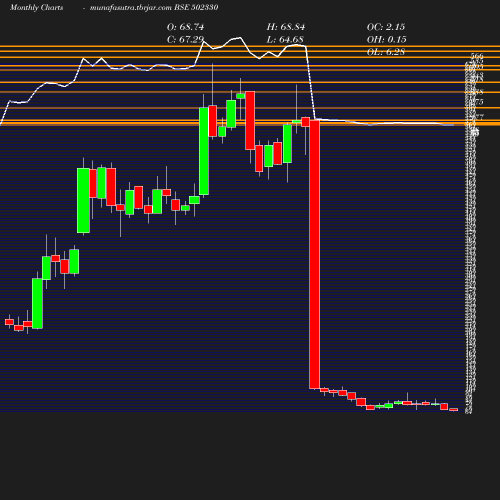
Task: Click the '566' price axis label
Action: coord(477,56)
